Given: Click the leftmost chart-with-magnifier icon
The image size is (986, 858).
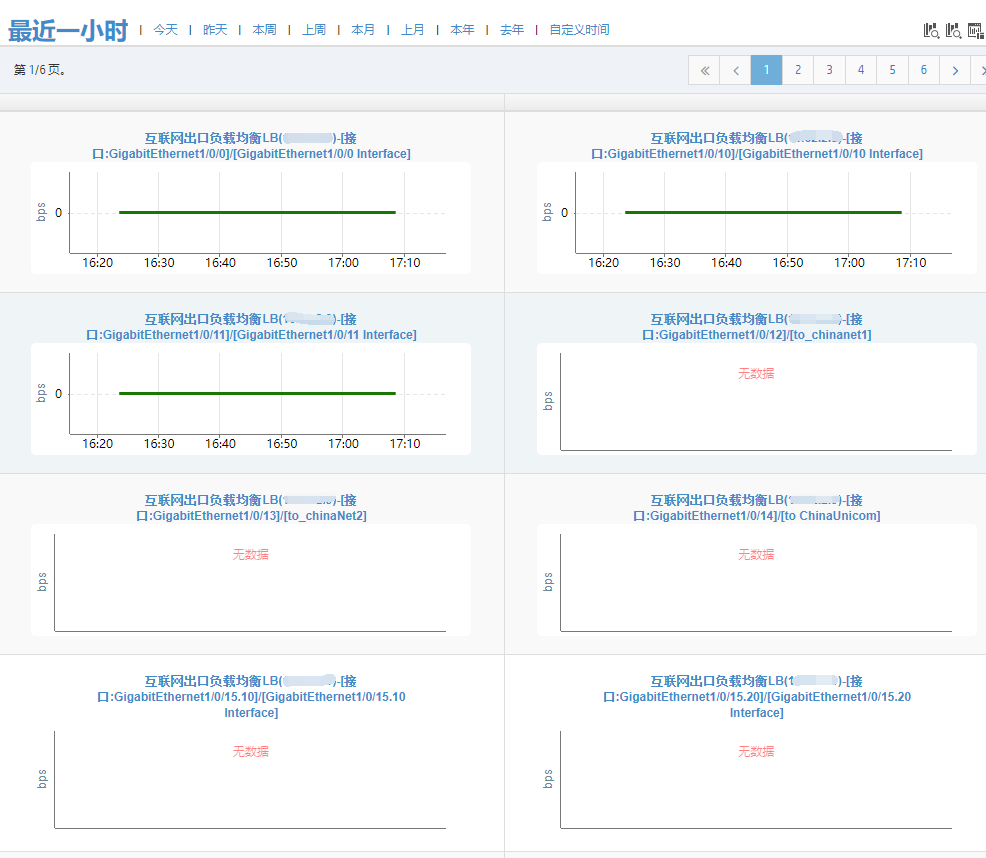Looking at the screenshot, I should (x=931, y=30).
